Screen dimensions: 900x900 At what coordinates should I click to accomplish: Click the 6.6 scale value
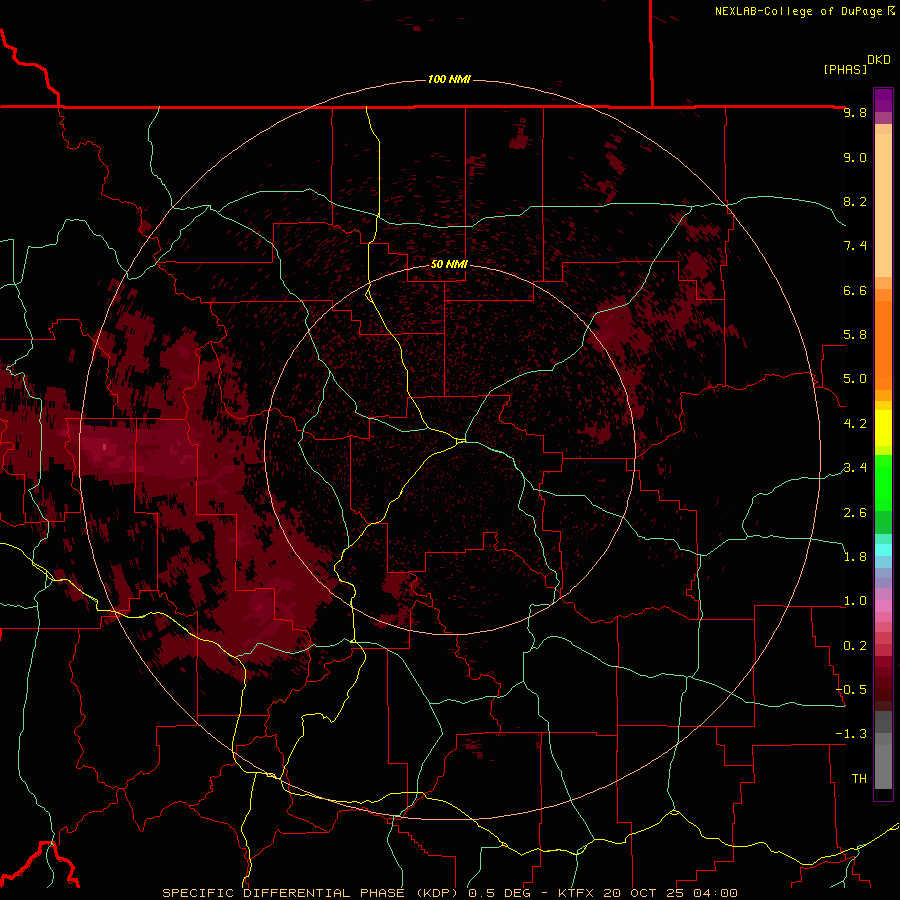click(855, 290)
